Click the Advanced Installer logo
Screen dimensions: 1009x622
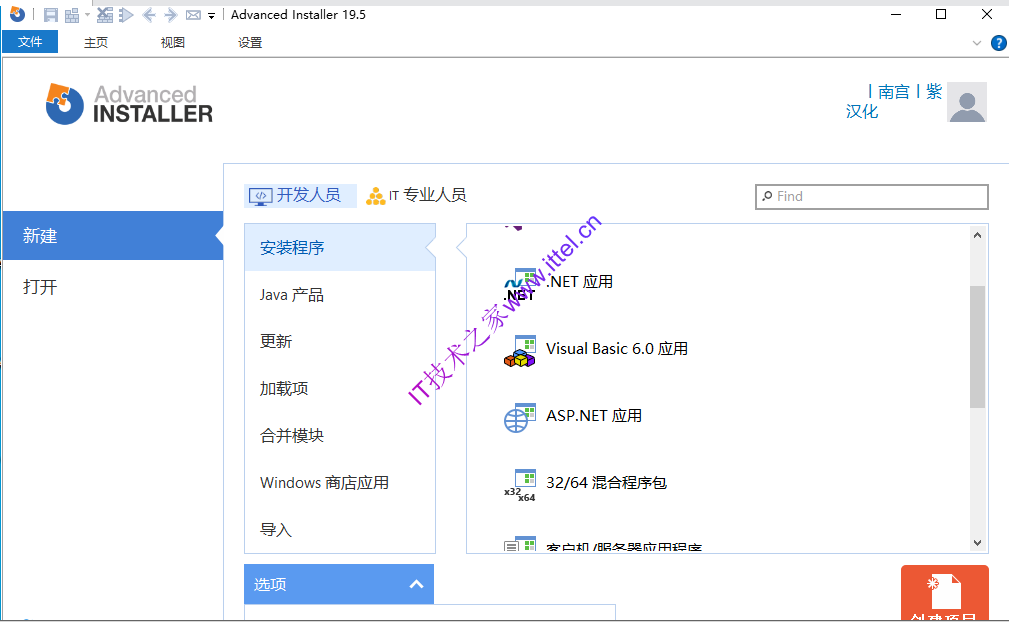click(129, 104)
